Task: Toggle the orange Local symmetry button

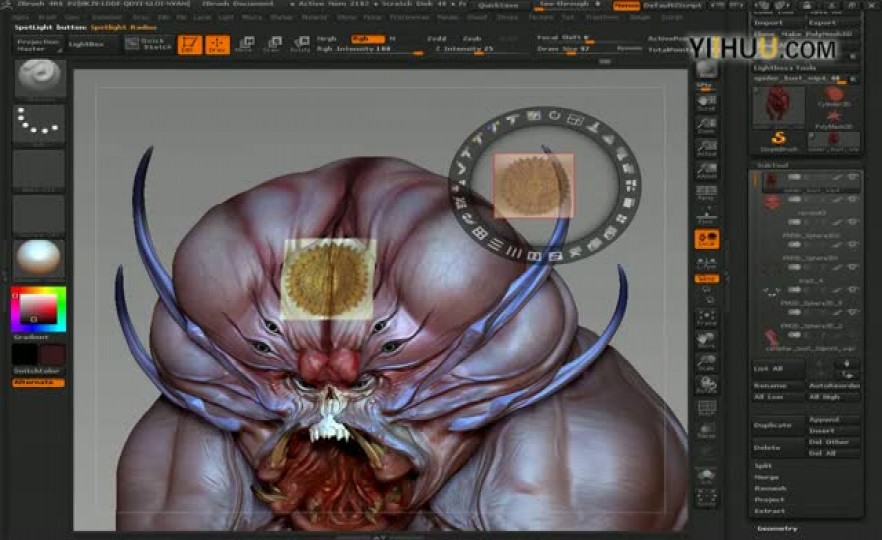Action: point(707,239)
